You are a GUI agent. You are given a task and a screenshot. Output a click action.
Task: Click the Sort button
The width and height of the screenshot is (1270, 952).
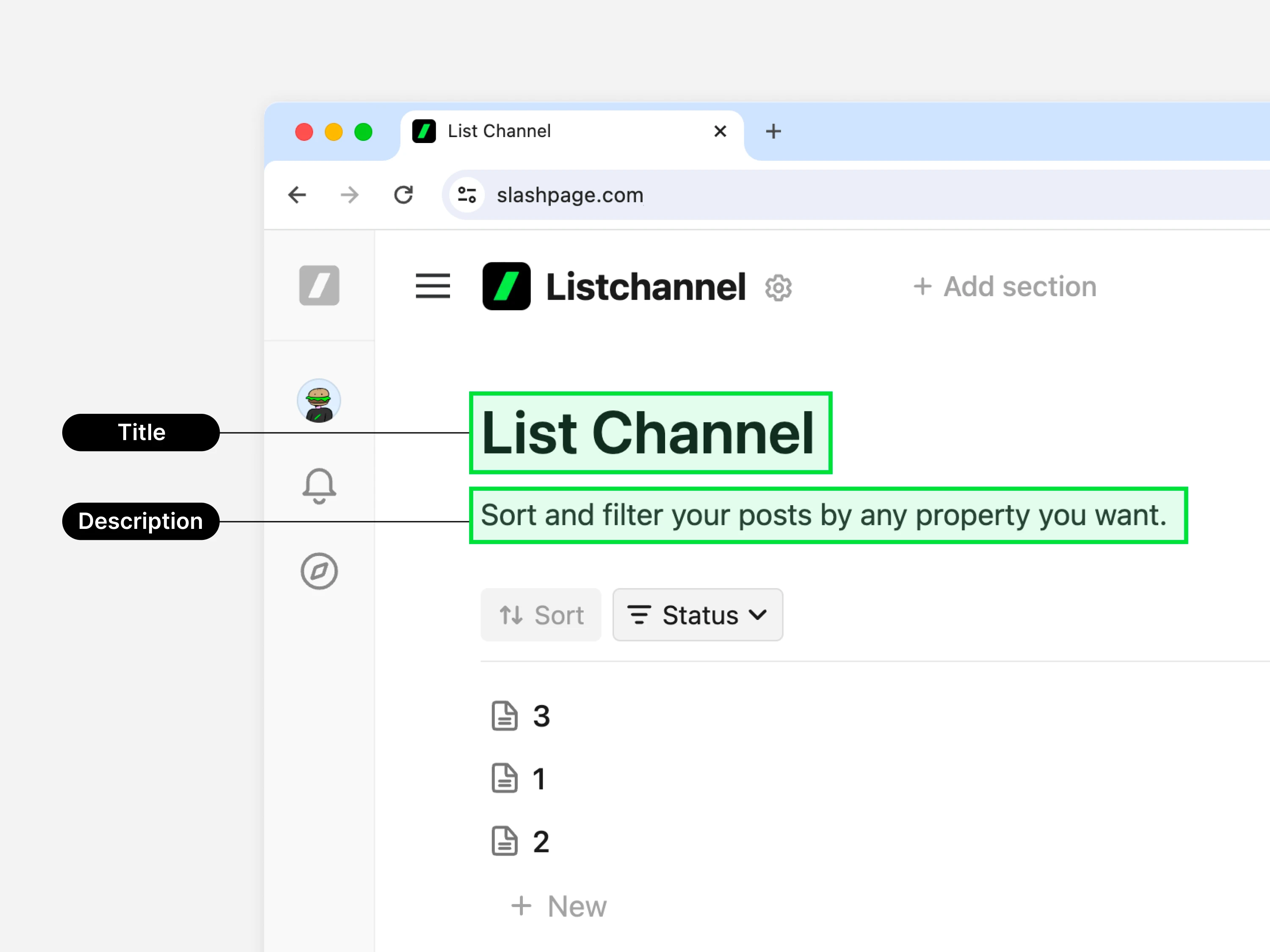[x=541, y=615]
